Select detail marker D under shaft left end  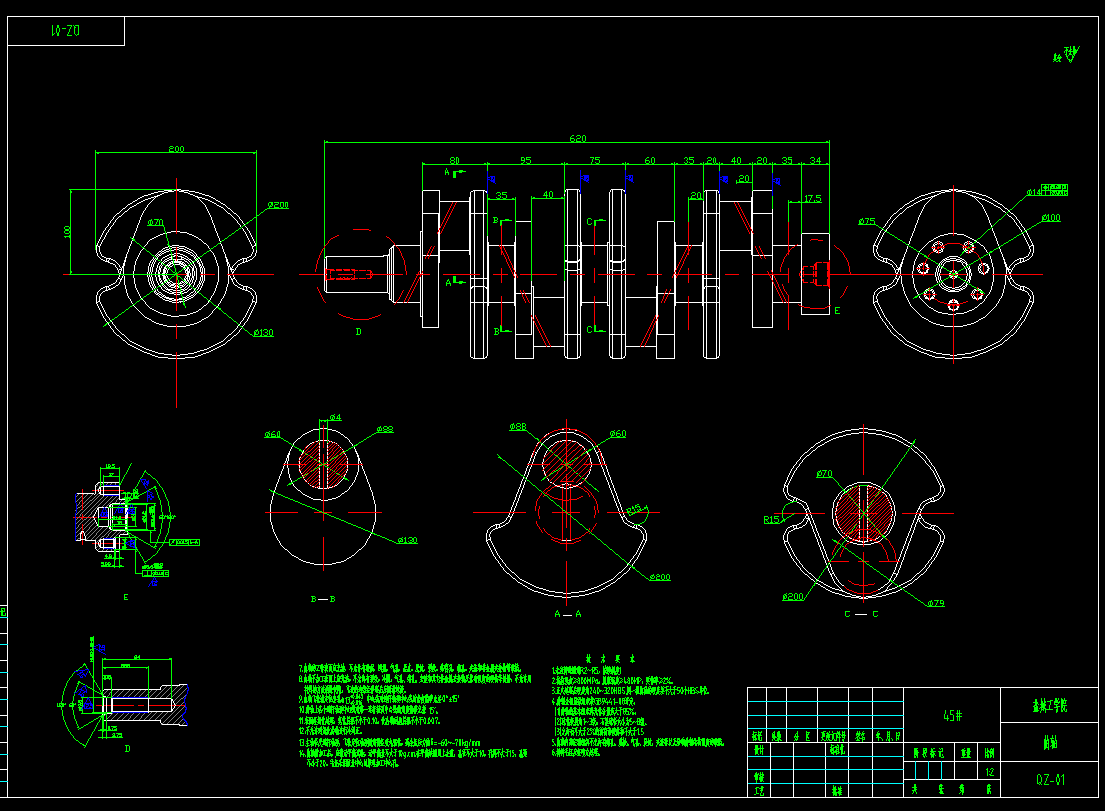tap(359, 331)
